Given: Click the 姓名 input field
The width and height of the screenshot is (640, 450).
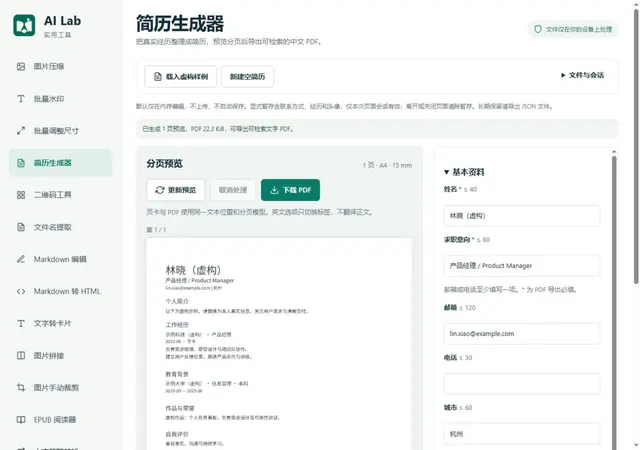Looking at the screenshot, I should click(522, 216).
